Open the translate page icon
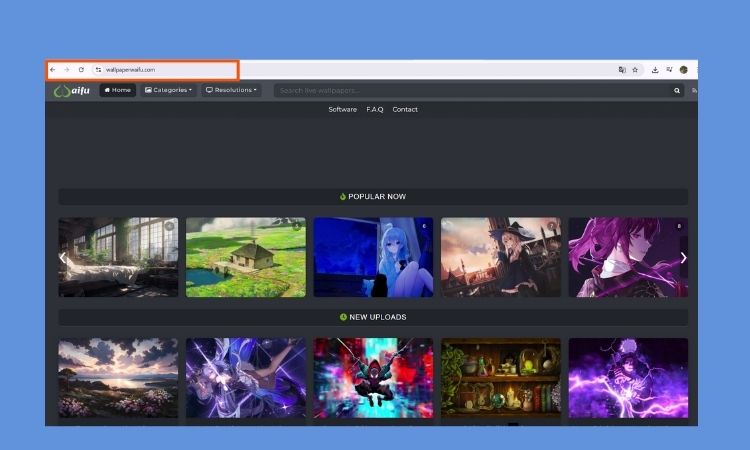Screen dimensions: 750x450 (622, 70)
